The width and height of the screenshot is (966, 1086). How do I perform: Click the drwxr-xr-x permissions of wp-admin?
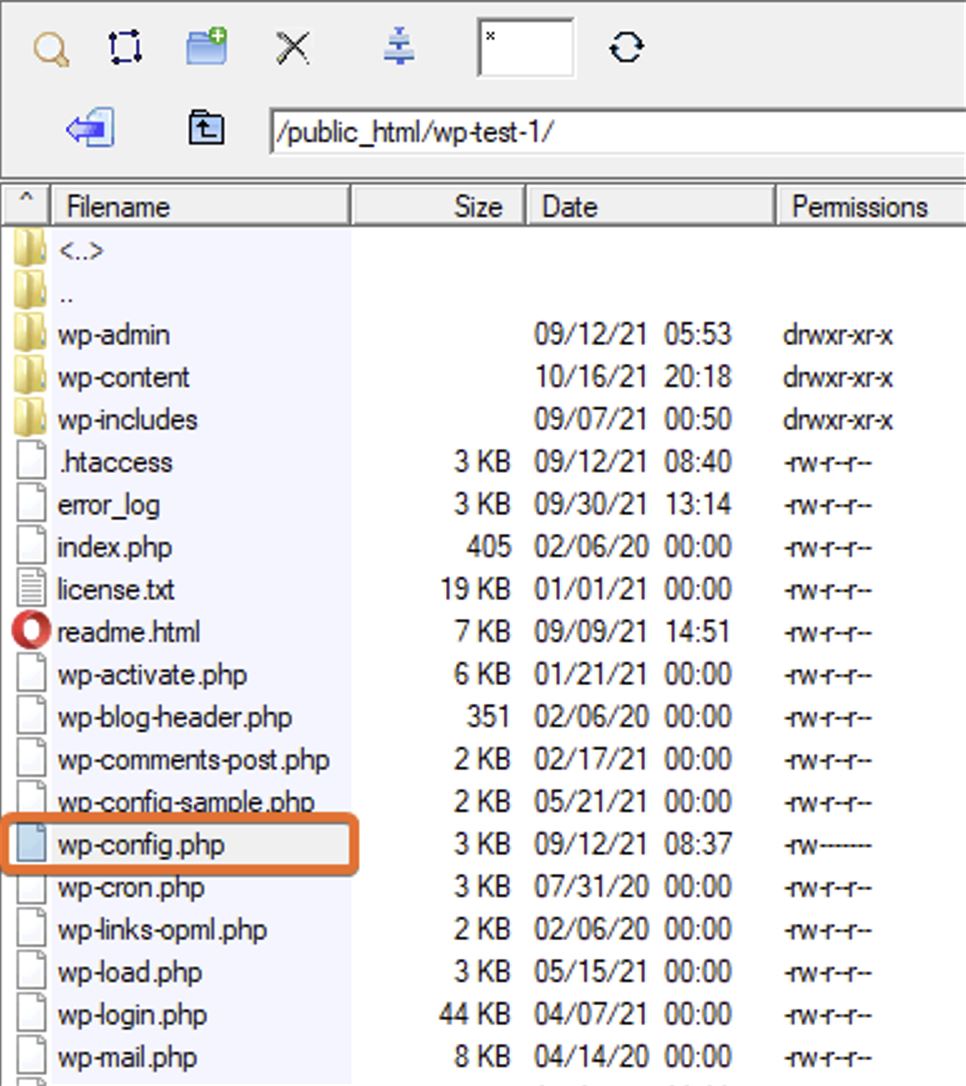[838, 336]
